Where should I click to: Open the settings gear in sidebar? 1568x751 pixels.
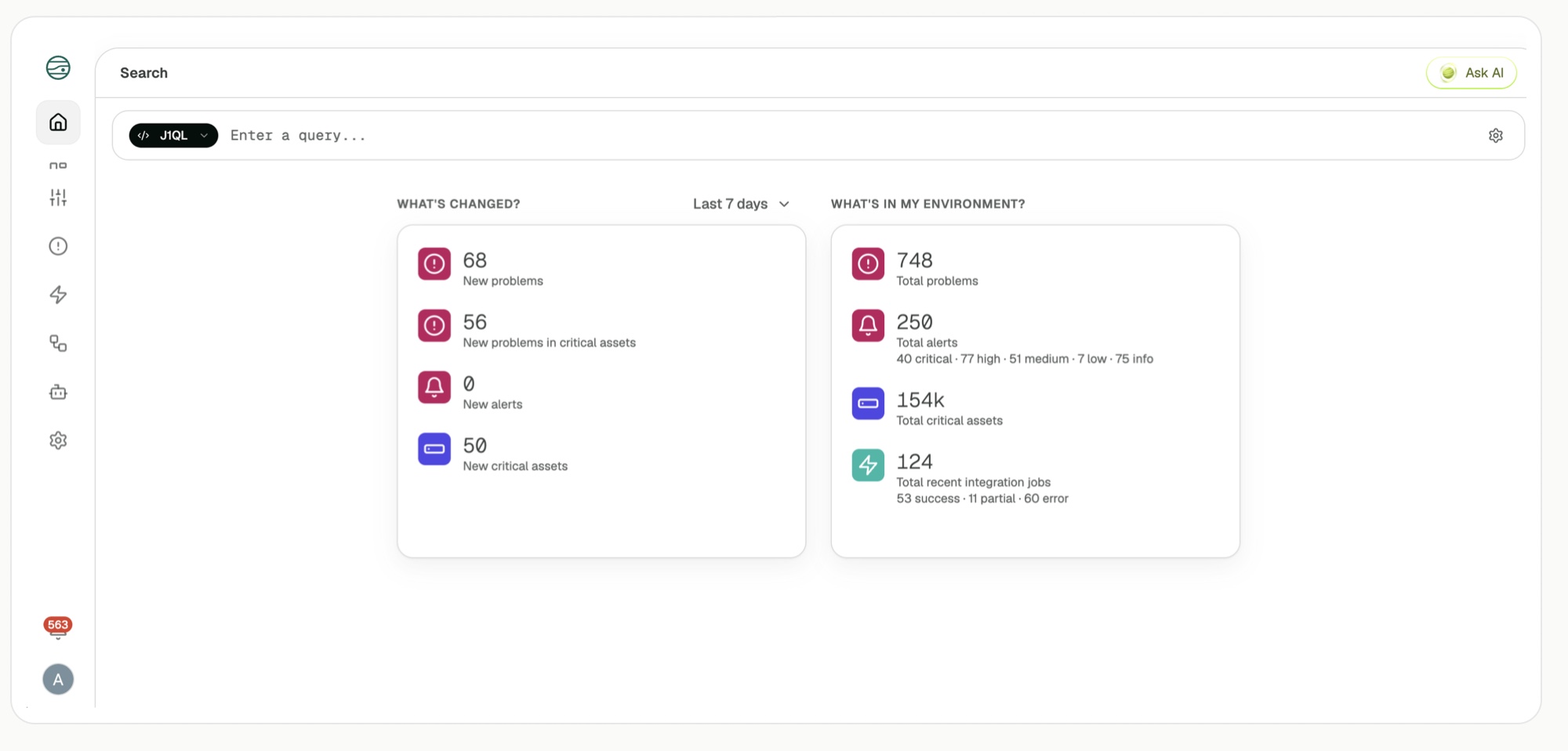(58, 441)
